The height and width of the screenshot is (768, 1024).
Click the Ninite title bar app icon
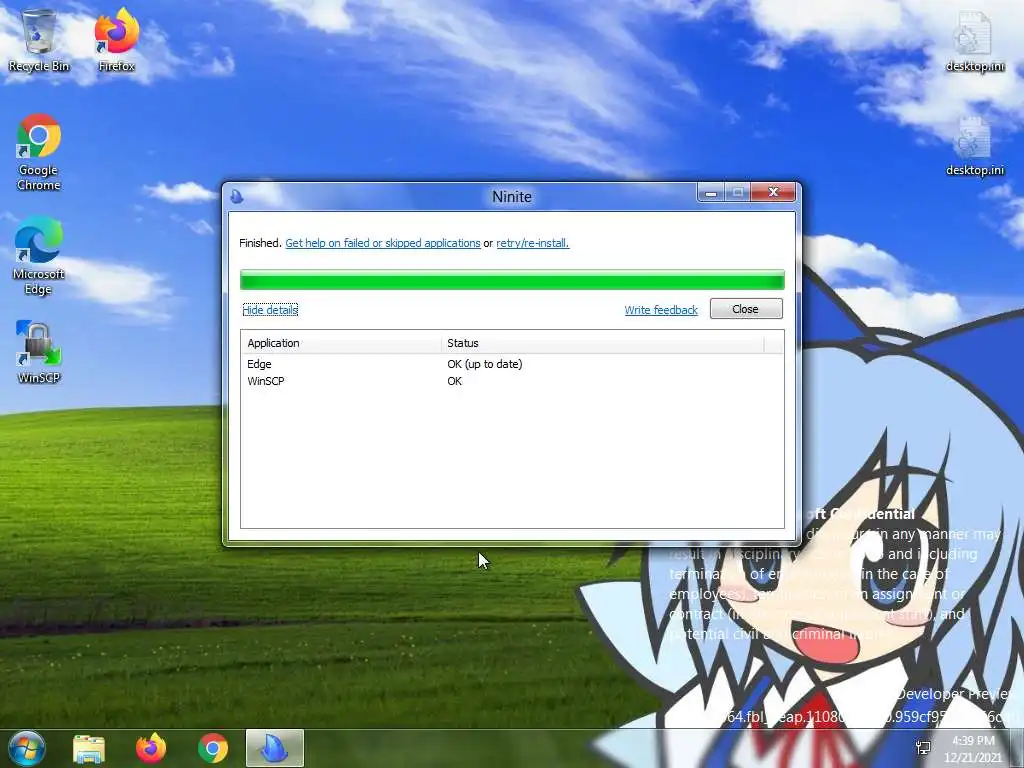coord(237,196)
